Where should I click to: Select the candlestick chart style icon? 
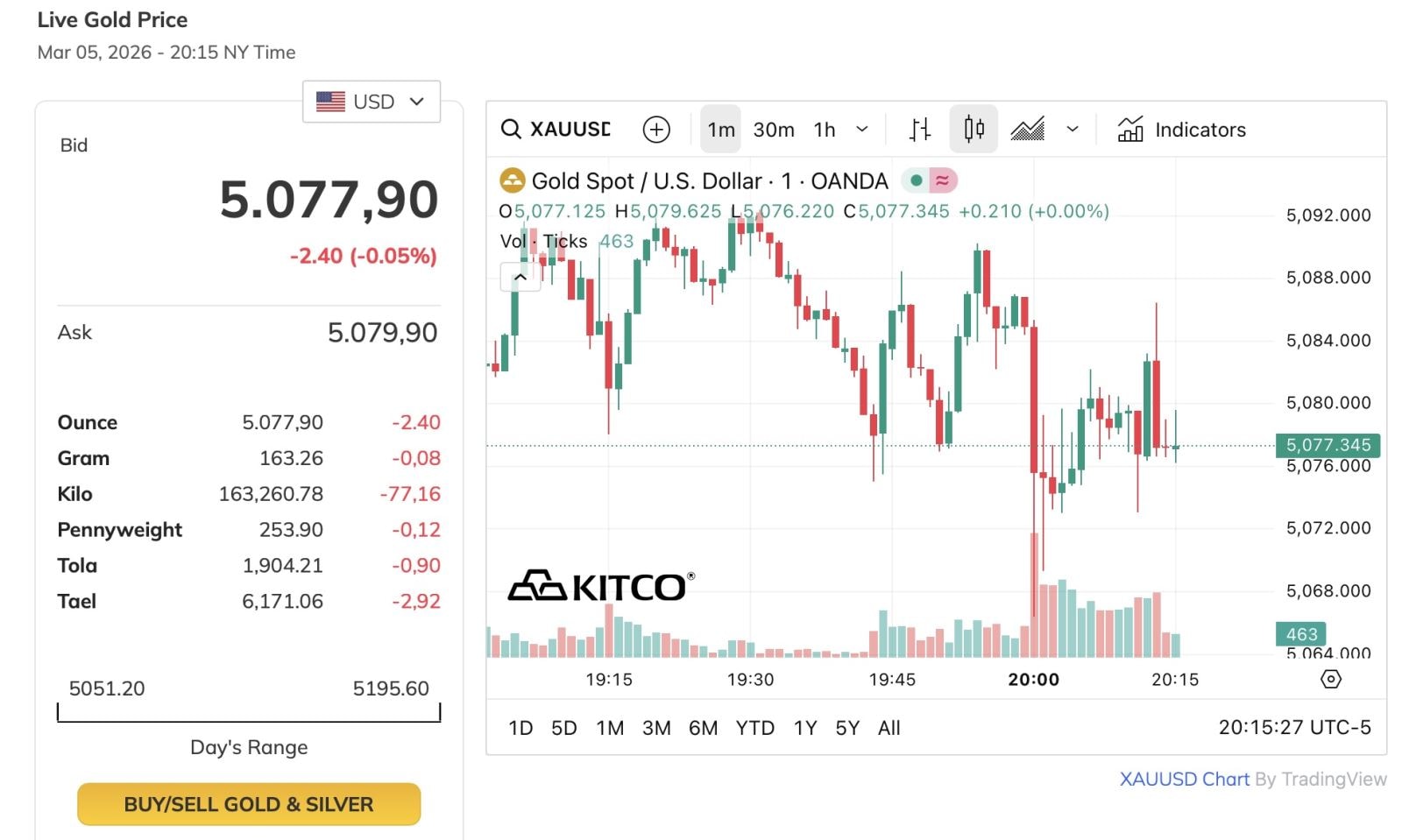coord(974,130)
